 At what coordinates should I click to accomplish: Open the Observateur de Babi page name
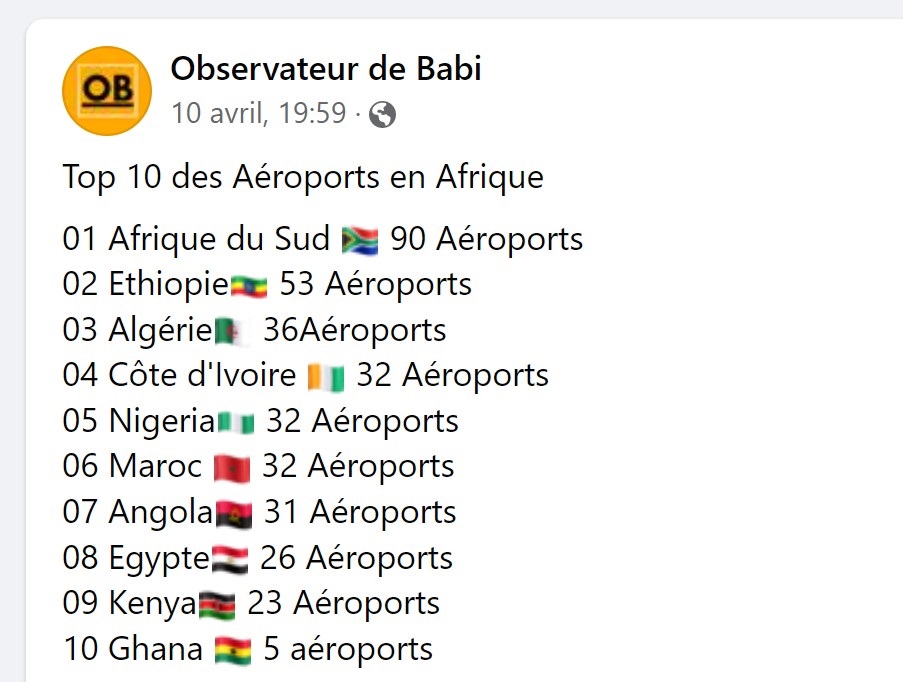point(326,69)
